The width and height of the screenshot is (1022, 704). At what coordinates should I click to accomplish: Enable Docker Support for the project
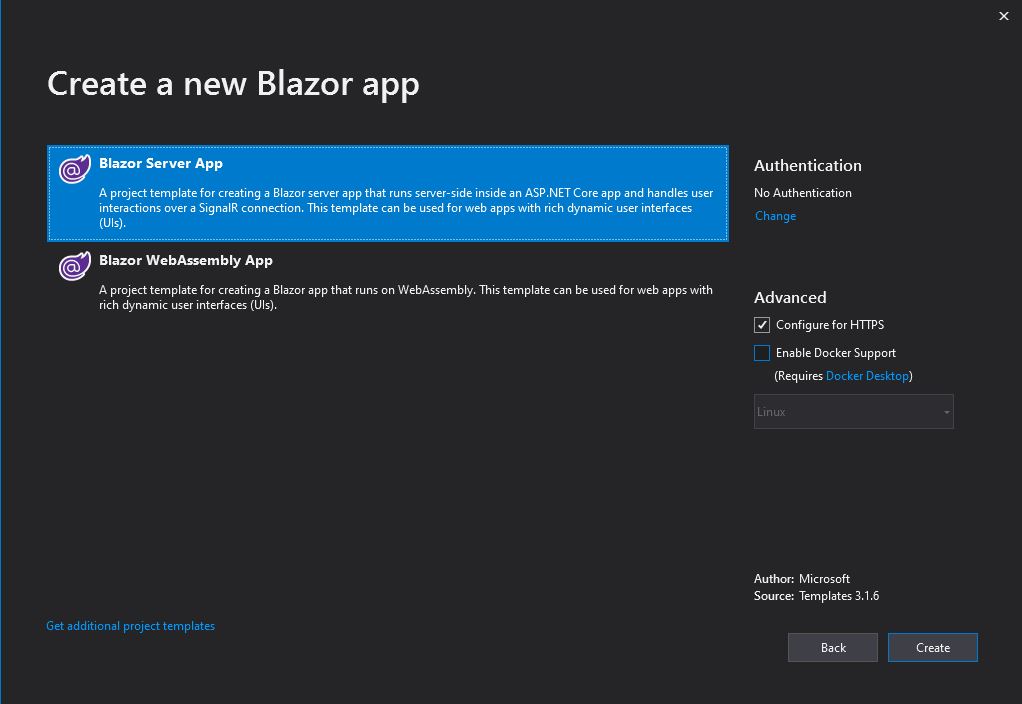(x=762, y=352)
